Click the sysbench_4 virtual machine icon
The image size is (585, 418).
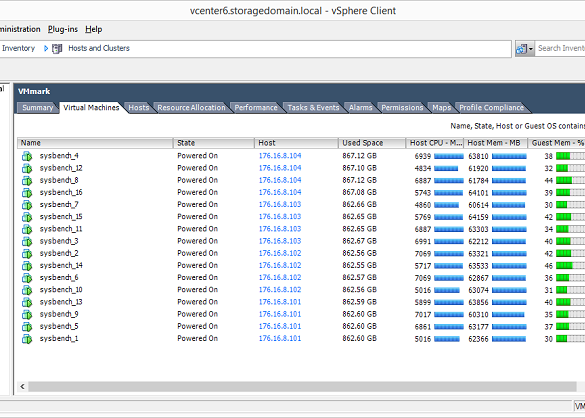coord(27,156)
